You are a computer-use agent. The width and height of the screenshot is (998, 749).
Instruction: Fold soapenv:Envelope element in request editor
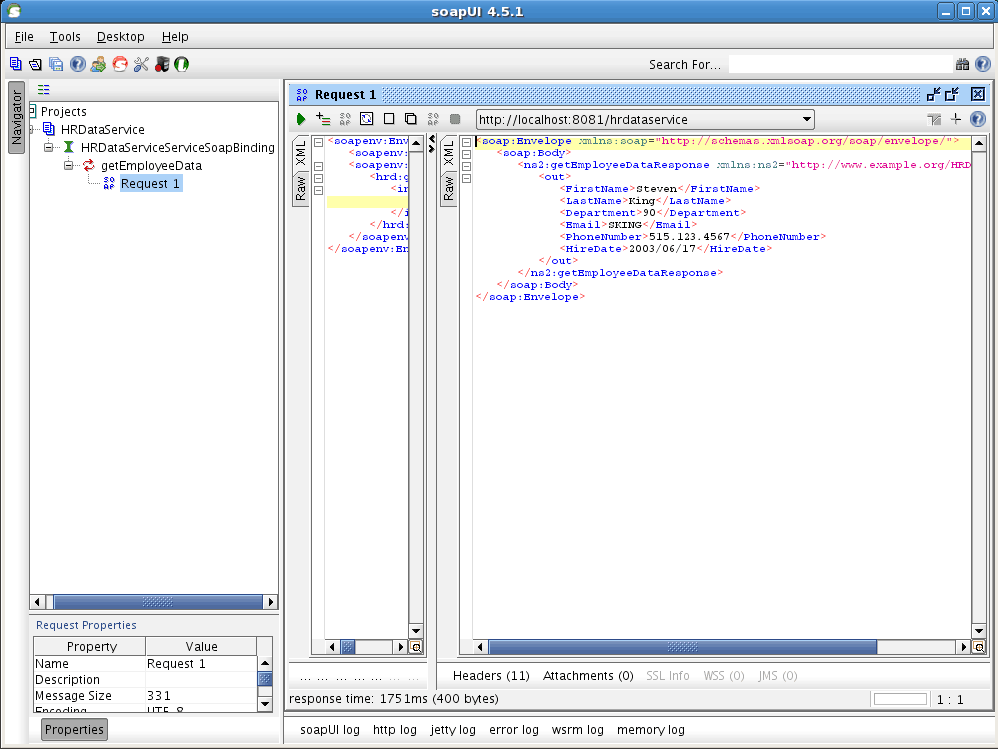(x=319, y=142)
